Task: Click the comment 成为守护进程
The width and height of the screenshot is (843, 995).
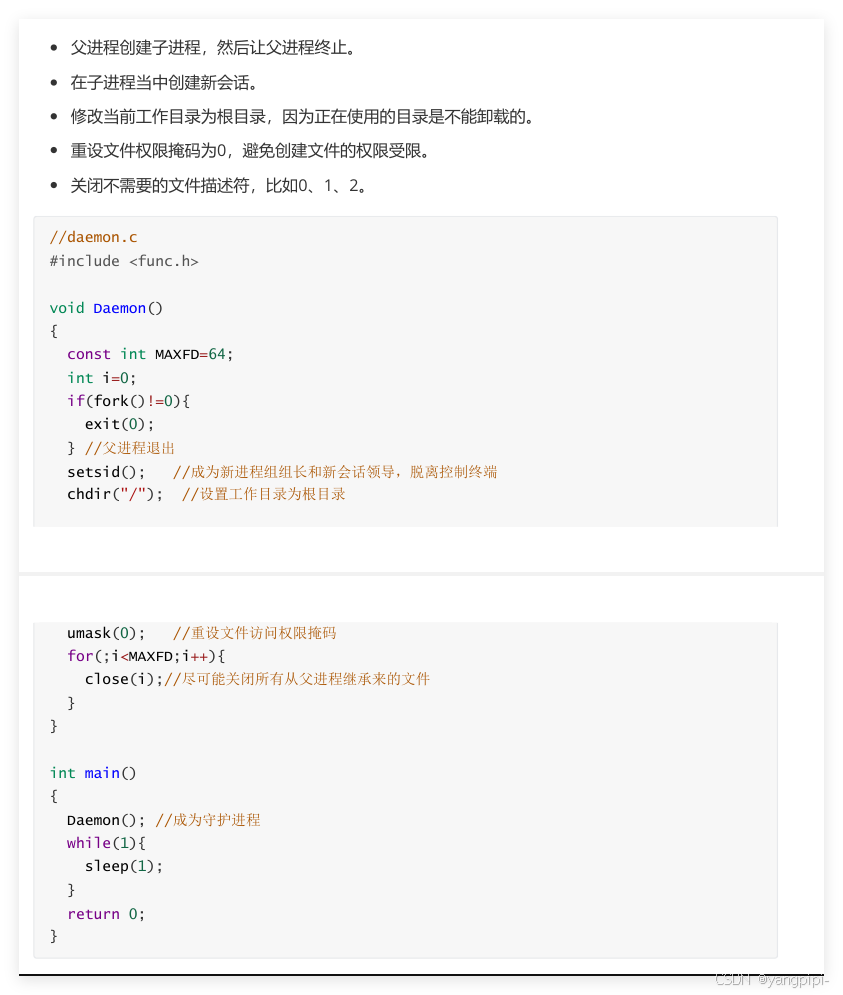Action: 208,820
